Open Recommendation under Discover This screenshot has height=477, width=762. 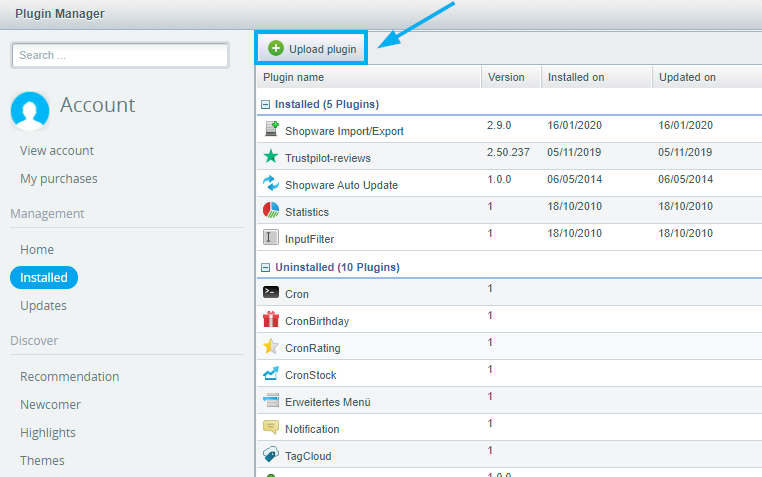[x=69, y=376]
